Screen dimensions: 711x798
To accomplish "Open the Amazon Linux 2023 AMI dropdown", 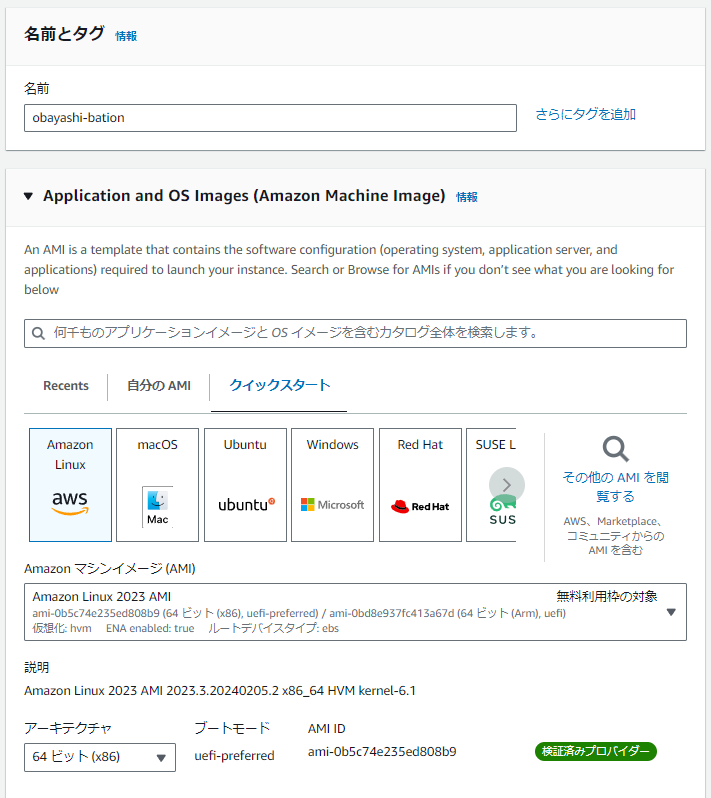I will [355, 612].
